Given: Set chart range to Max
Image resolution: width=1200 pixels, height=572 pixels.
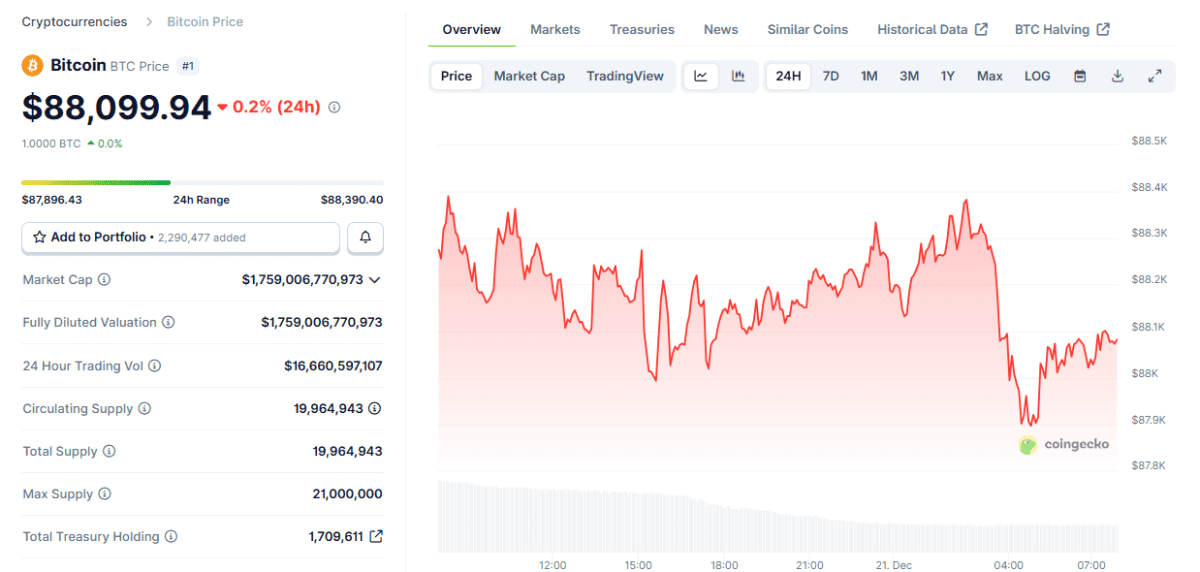Looking at the screenshot, I should [990, 76].
